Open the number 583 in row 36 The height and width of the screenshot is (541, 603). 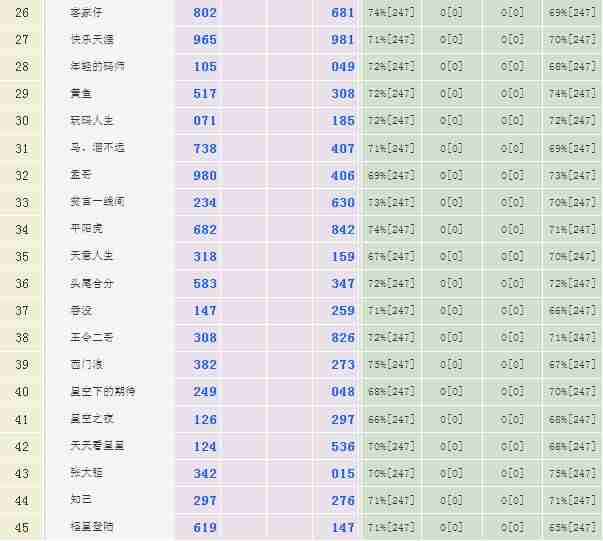coord(204,284)
